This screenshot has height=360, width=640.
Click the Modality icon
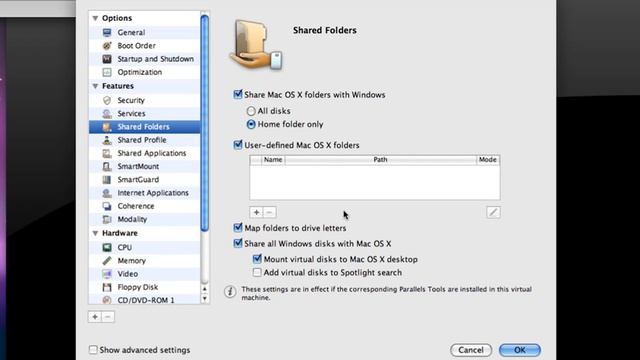tap(107, 219)
